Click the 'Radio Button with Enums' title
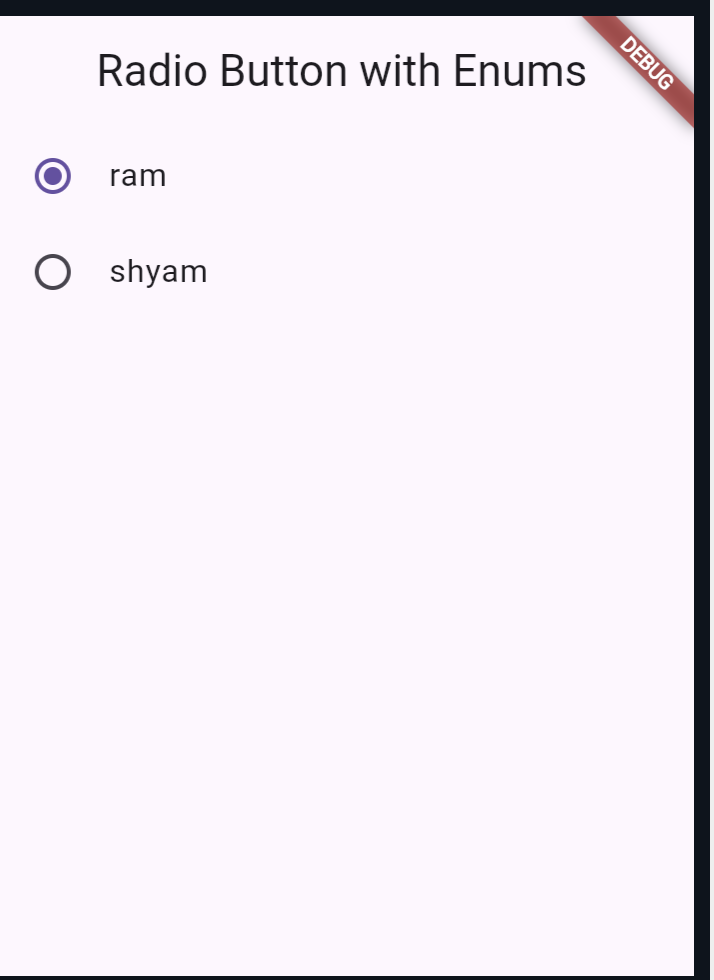Image resolution: width=714 pixels, height=980 pixels. pyautogui.click(x=341, y=71)
